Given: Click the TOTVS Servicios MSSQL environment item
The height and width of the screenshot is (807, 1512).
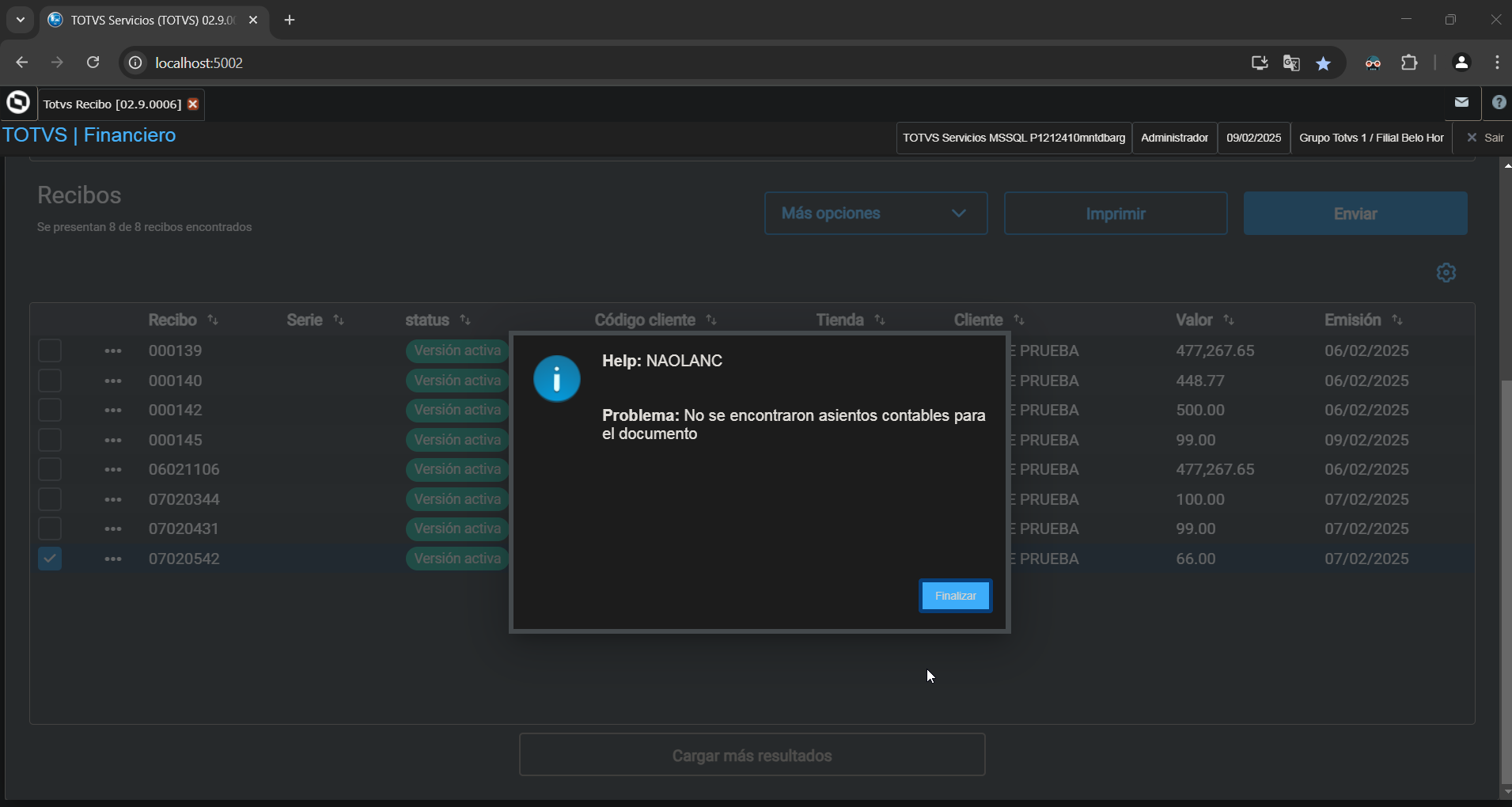Looking at the screenshot, I should tap(1014, 138).
